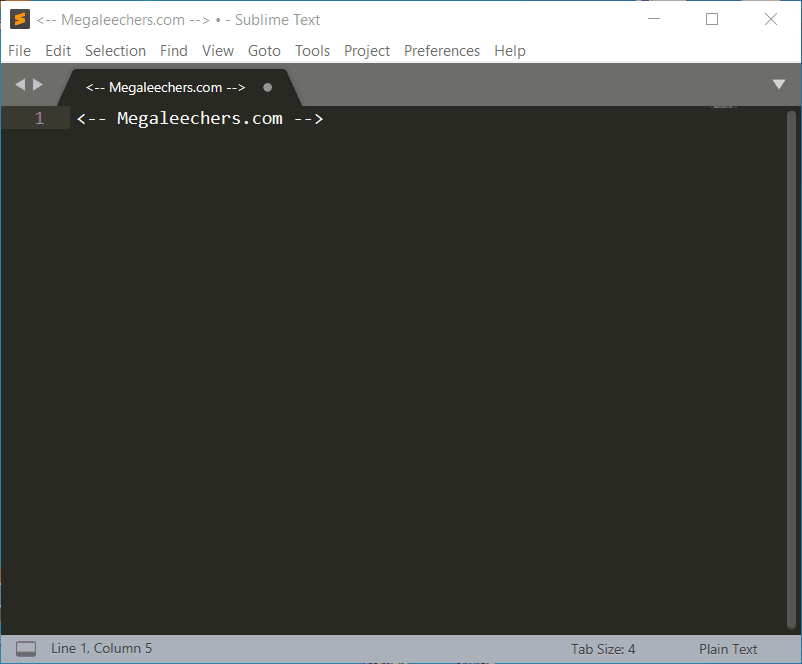Screen dimensions: 802x664
Task: Go to next tab with right arrow
Action: (38, 84)
